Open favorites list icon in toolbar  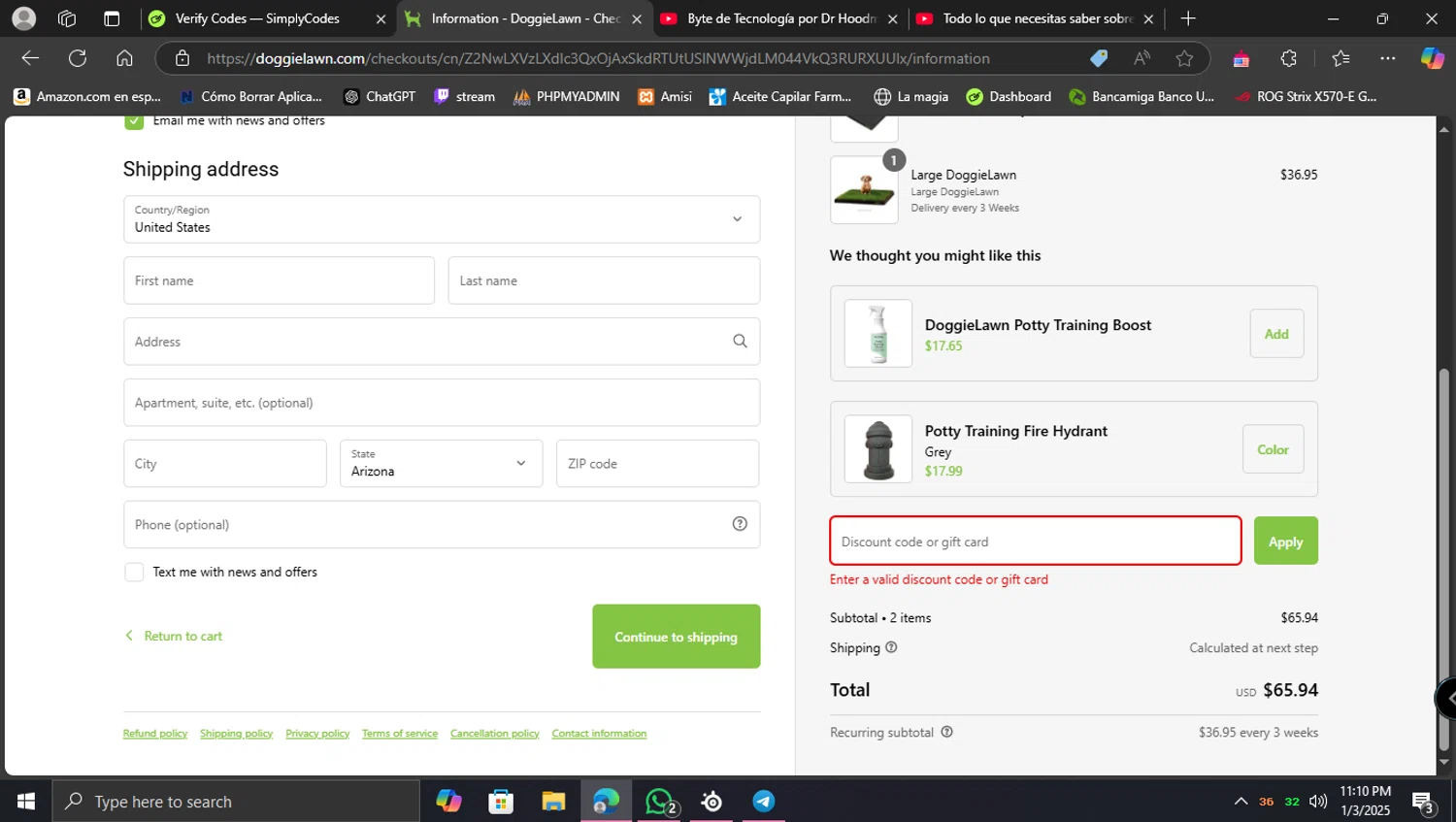(x=1340, y=58)
